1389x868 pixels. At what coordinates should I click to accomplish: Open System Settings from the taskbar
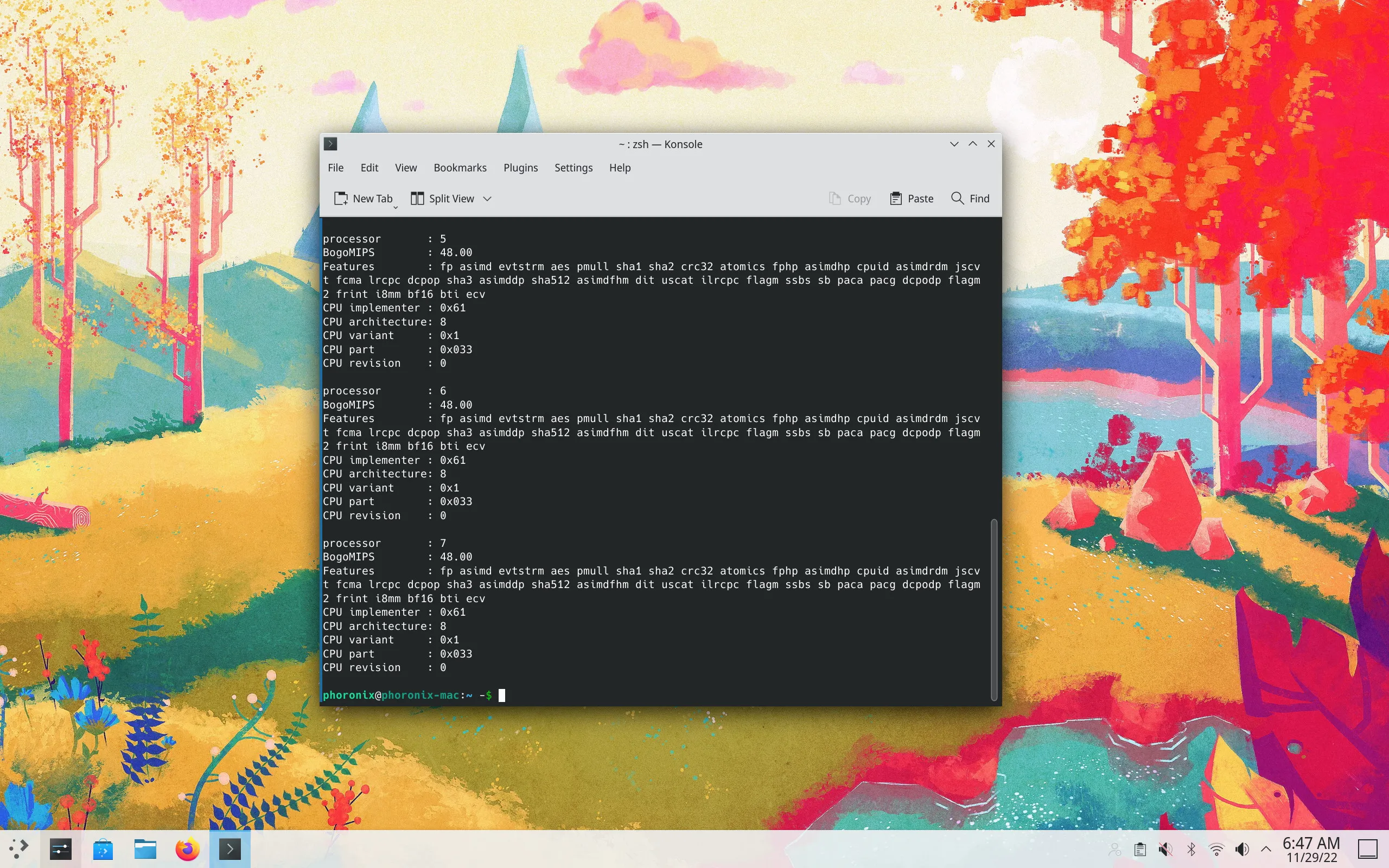coord(60,848)
